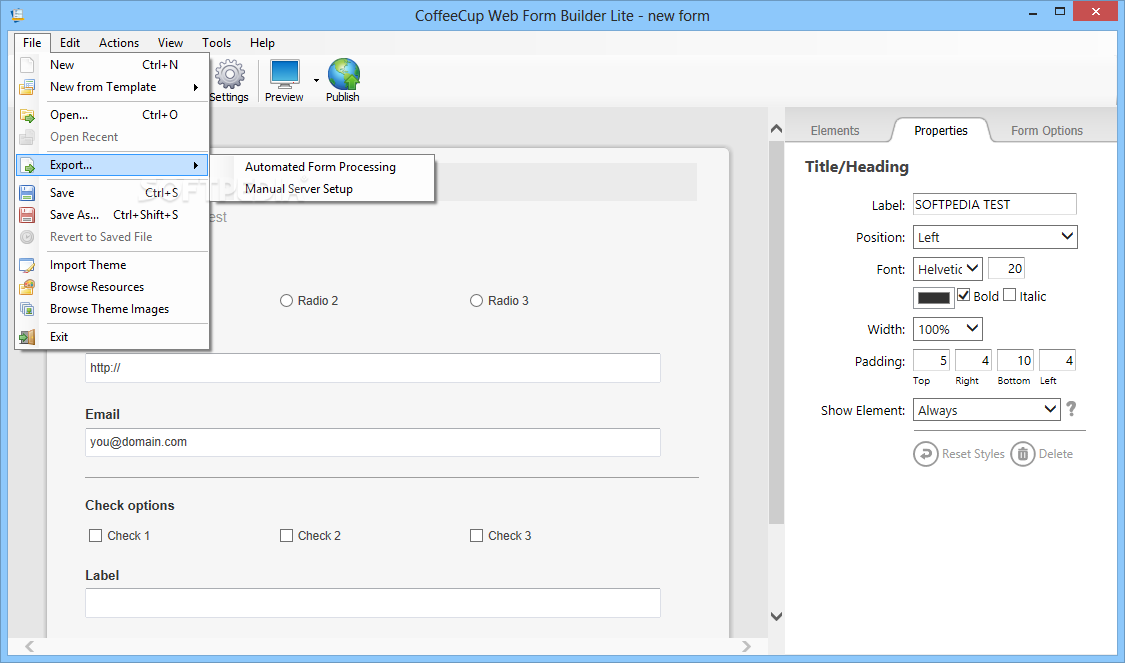Click the Label field containing SOFTPEDIA TEST
Image resolution: width=1125 pixels, height=663 pixels.
coord(994,204)
